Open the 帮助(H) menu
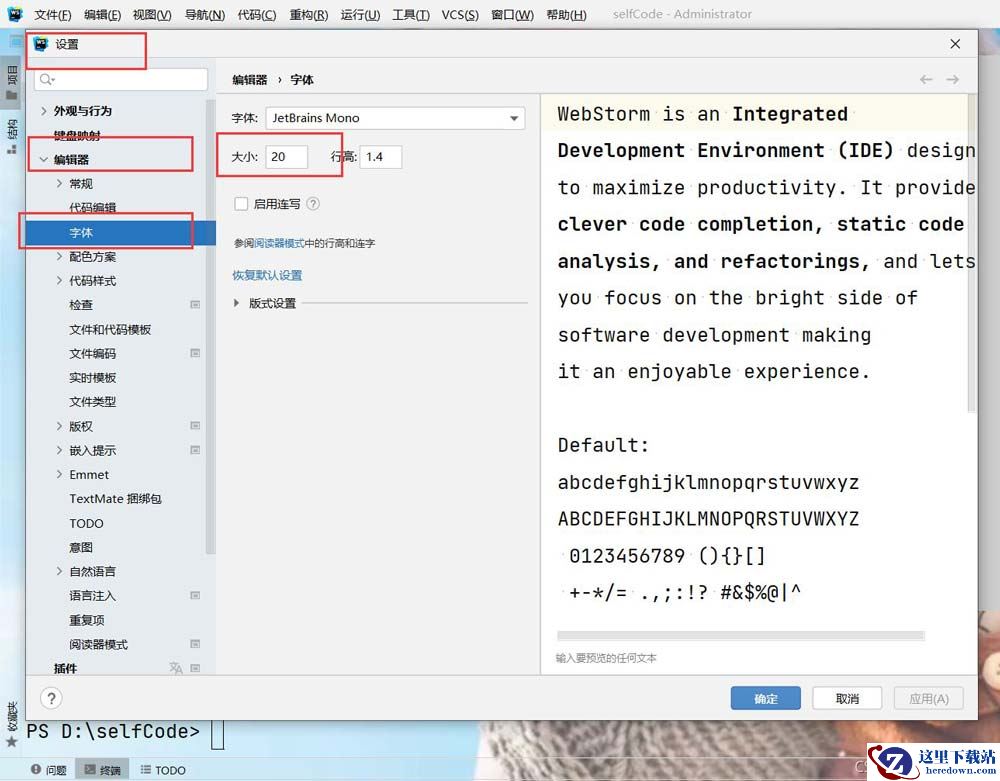The image size is (1000, 781). [566, 14]
